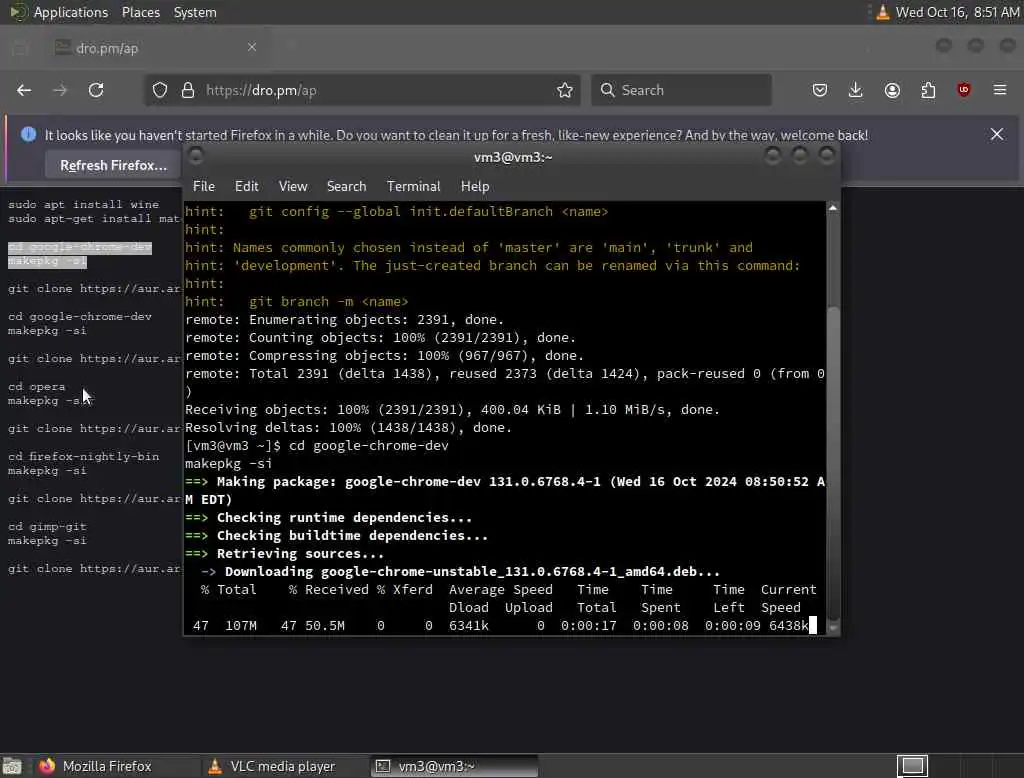Click the terminal scrollbar down arrow

point(833,627)
